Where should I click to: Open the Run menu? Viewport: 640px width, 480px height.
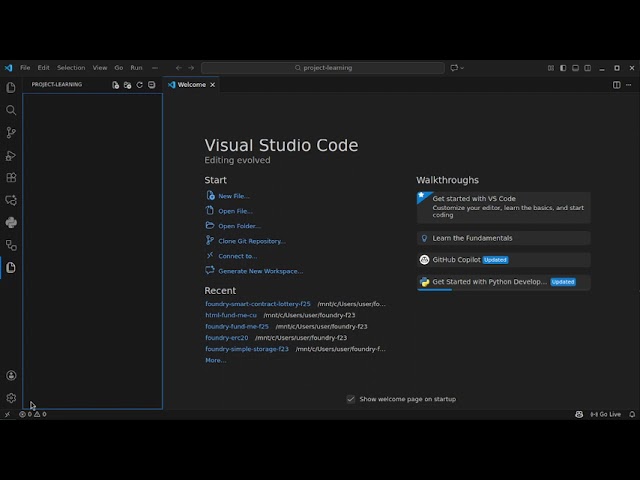pyautogui.click(x=136, y=68)
